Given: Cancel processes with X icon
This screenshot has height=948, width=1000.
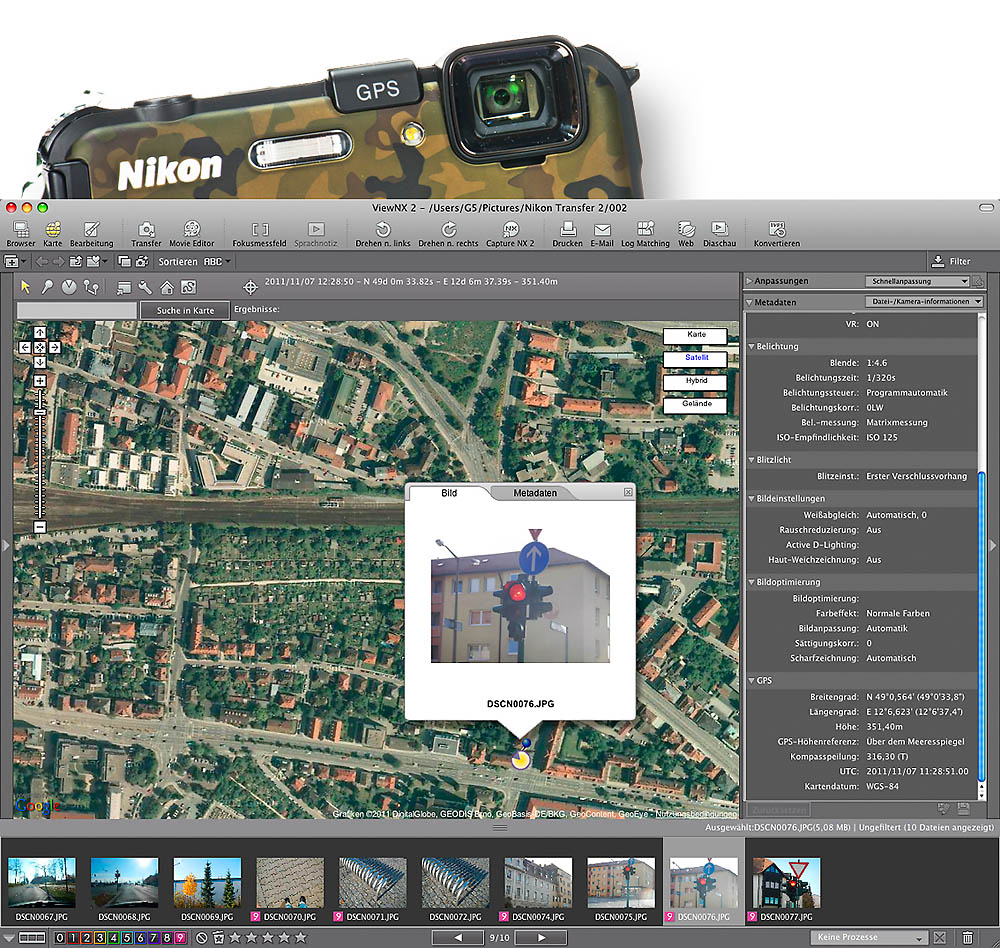Looking at the screenshot, I should pyautogui.click(x=940, y=937).
